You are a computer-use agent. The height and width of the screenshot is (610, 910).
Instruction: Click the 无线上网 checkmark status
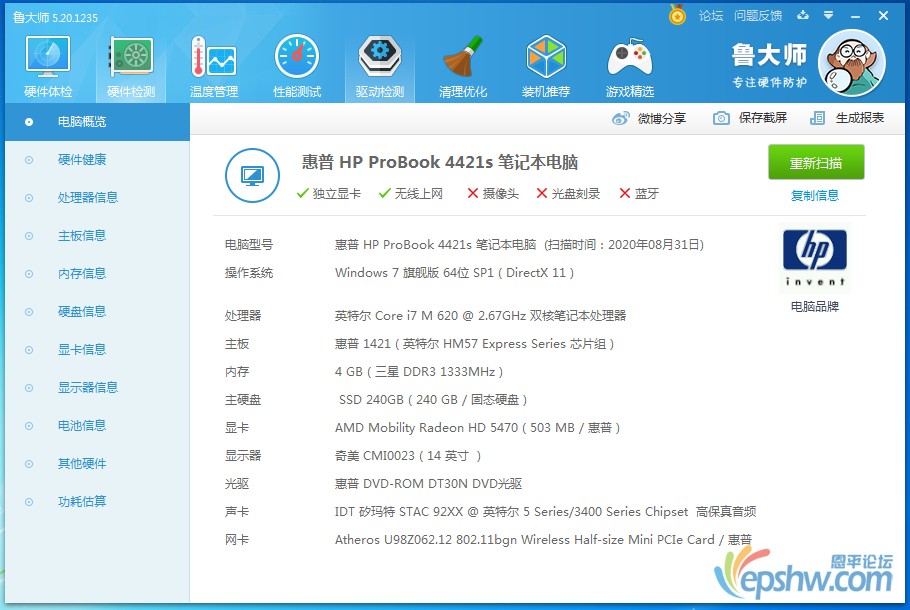tap(411, 194)
